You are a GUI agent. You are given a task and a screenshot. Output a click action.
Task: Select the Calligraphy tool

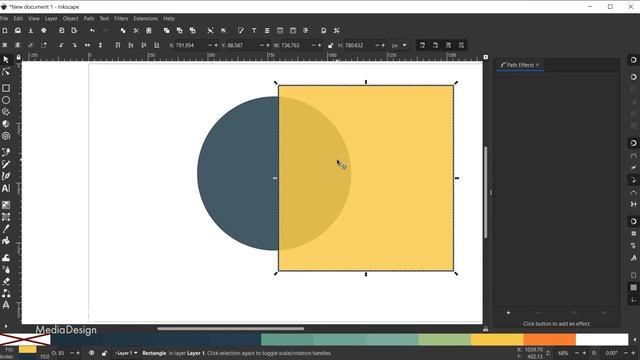click(x=6, y=176)
